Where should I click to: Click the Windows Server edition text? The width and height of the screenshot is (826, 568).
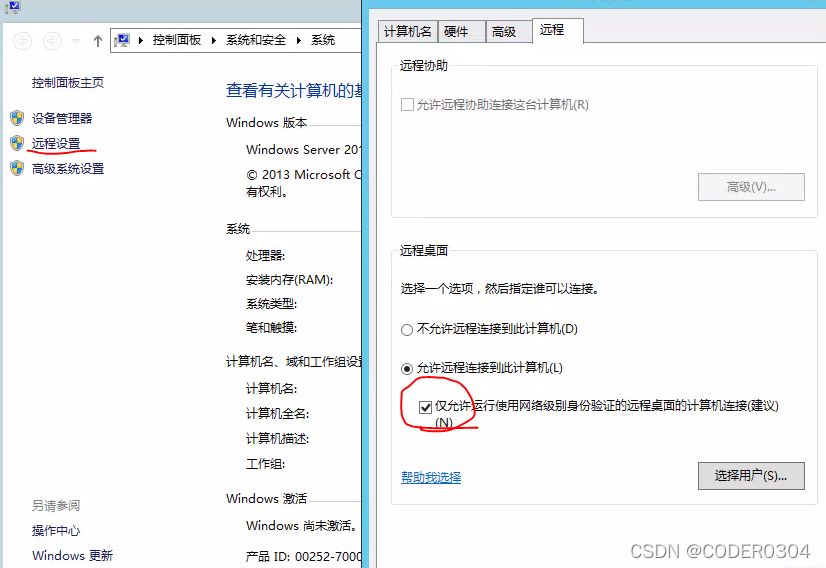pos(303,150)
